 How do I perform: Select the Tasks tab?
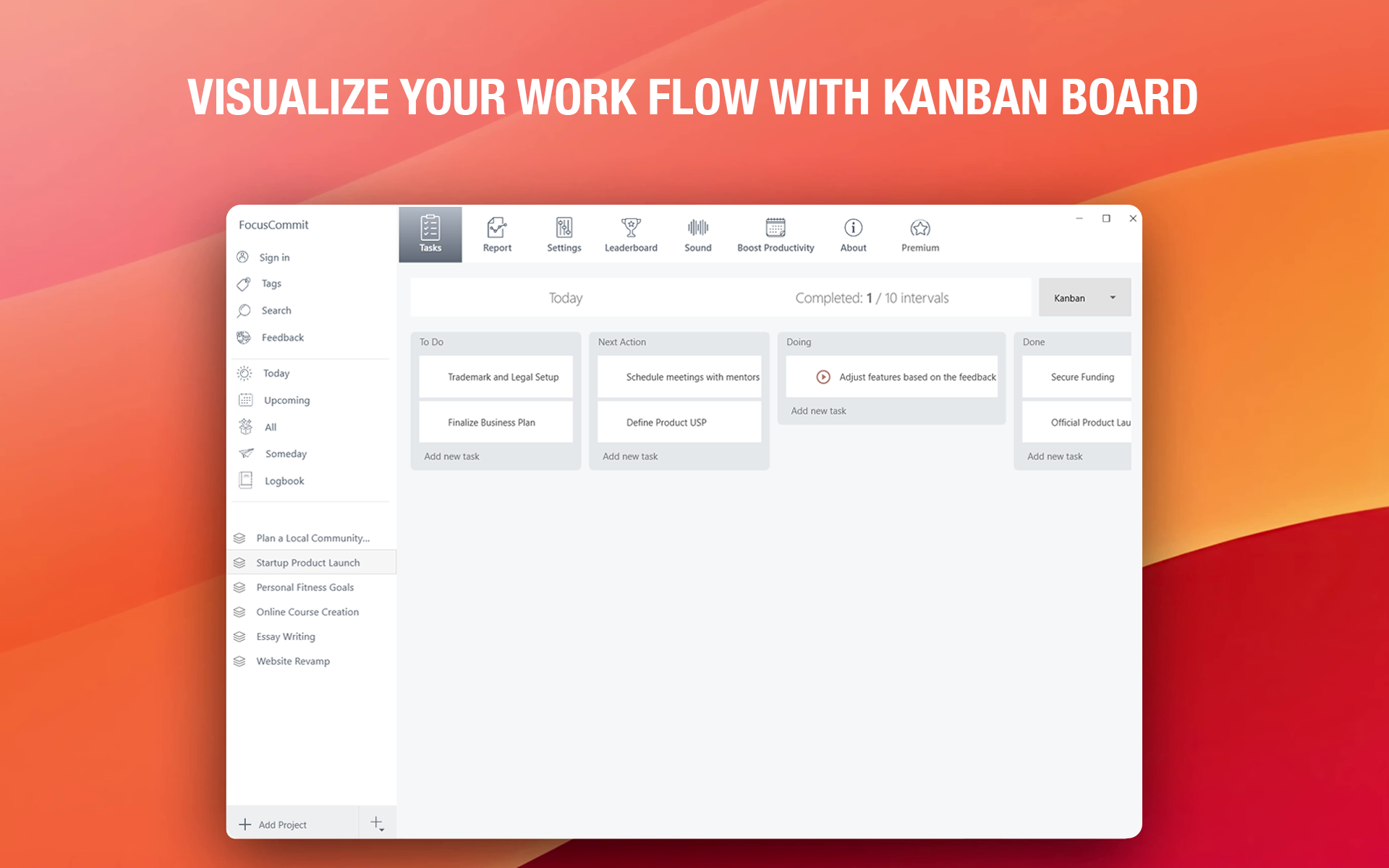tap(430, 234)
